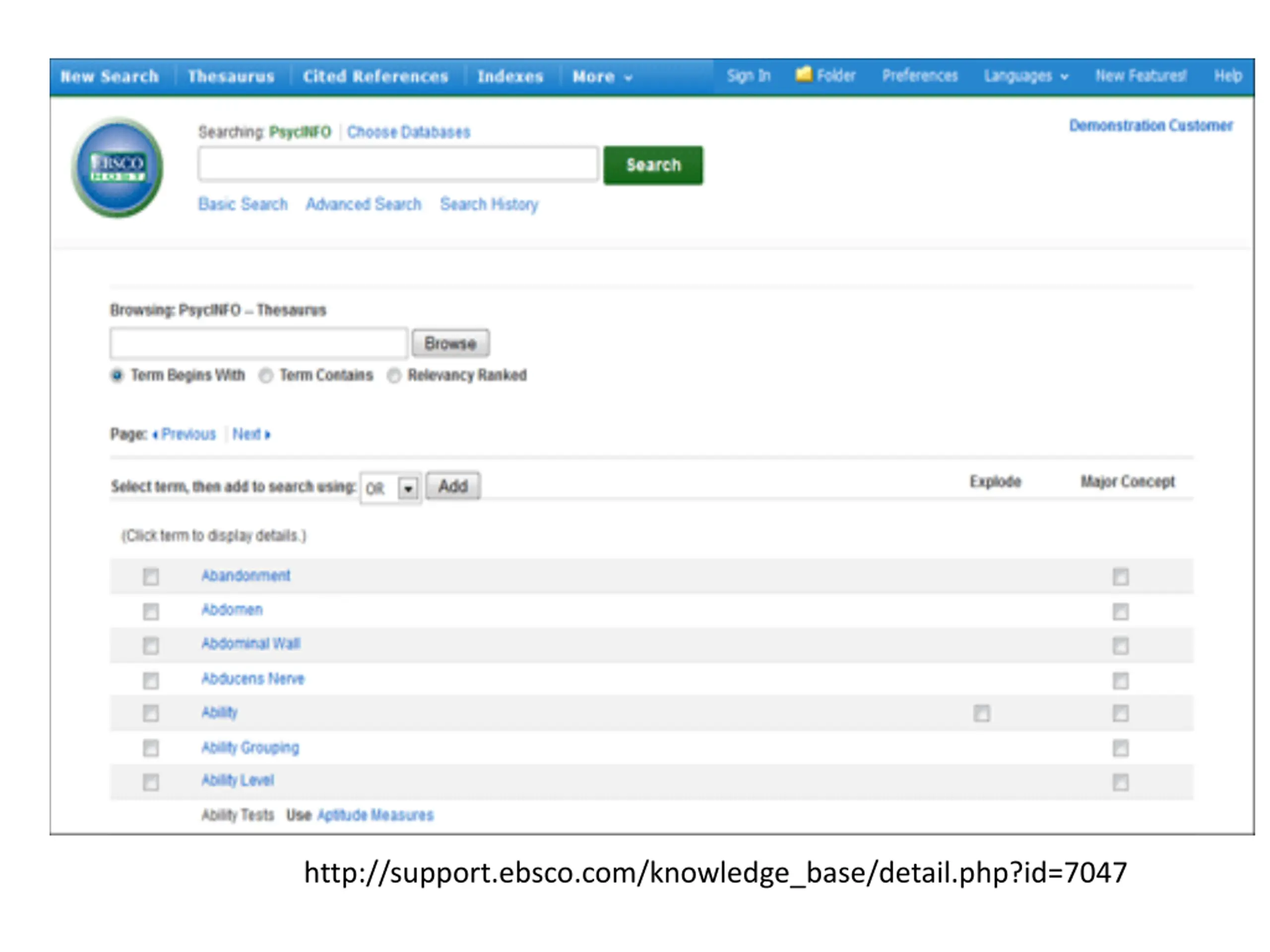Viewport: 1270px width, 952px height.
Task: Check Explode checkbox for Ability
Action: tap(982, 714)
